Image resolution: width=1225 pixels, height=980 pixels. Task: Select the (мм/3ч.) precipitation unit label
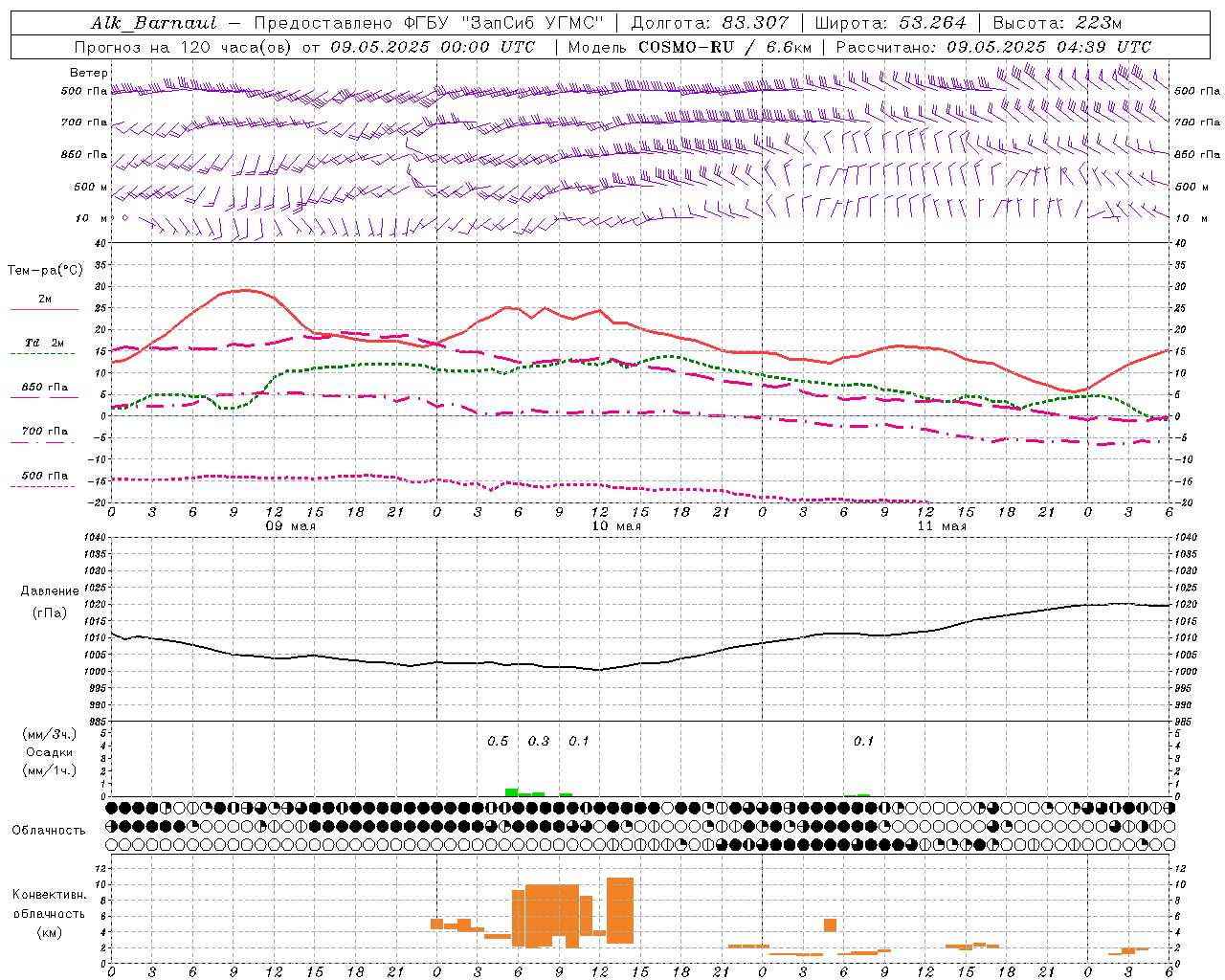click(x=50, y=734)
